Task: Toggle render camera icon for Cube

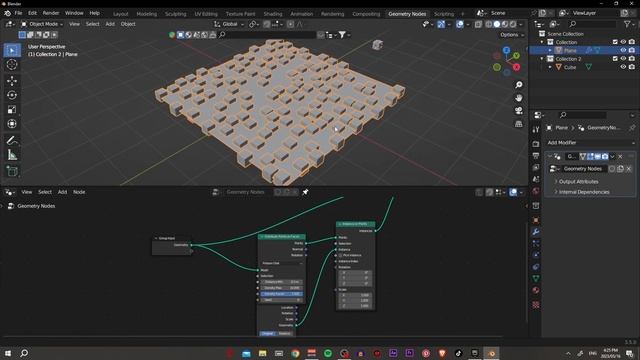Action: coord(631,67)
